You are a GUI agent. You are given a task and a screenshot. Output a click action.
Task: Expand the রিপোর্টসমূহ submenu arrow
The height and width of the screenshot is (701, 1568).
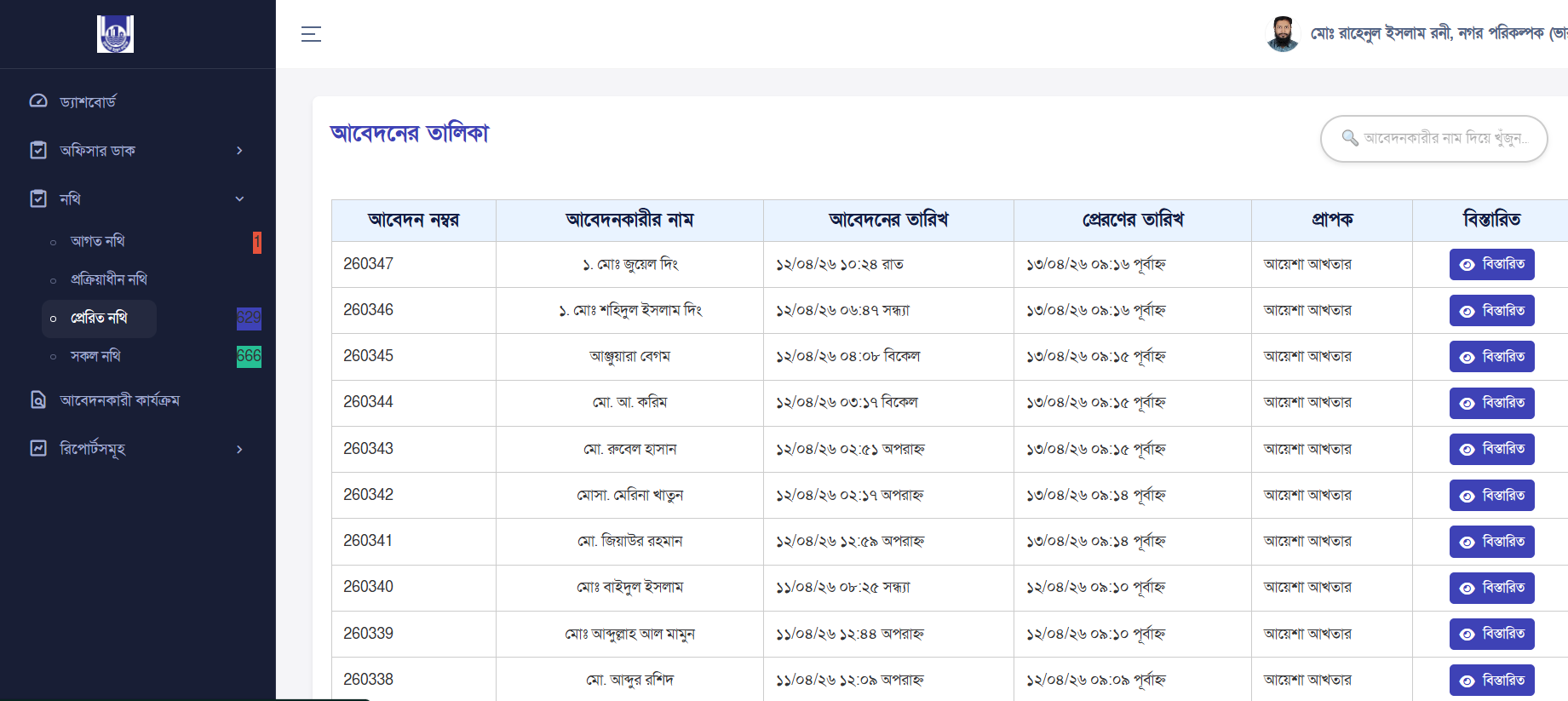point(239,449)
